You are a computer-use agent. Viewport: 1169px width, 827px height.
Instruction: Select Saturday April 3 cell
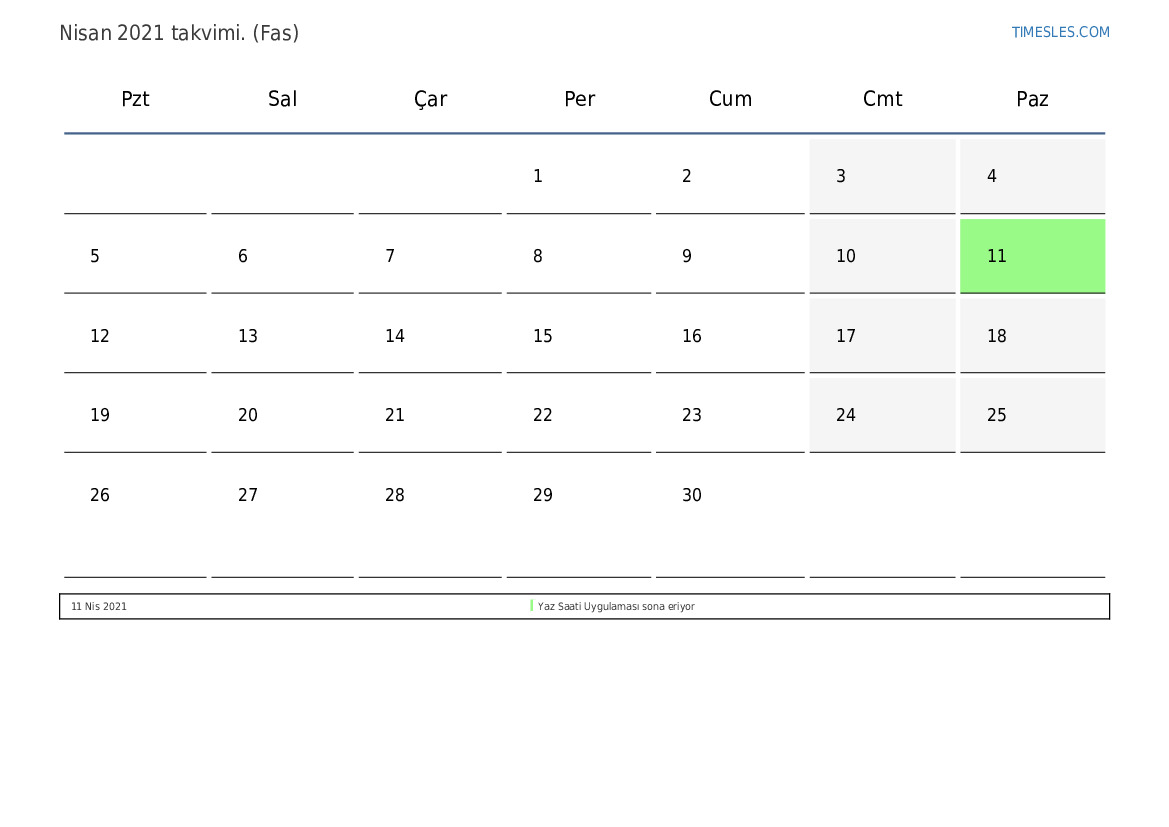click(x=882, y=176)
